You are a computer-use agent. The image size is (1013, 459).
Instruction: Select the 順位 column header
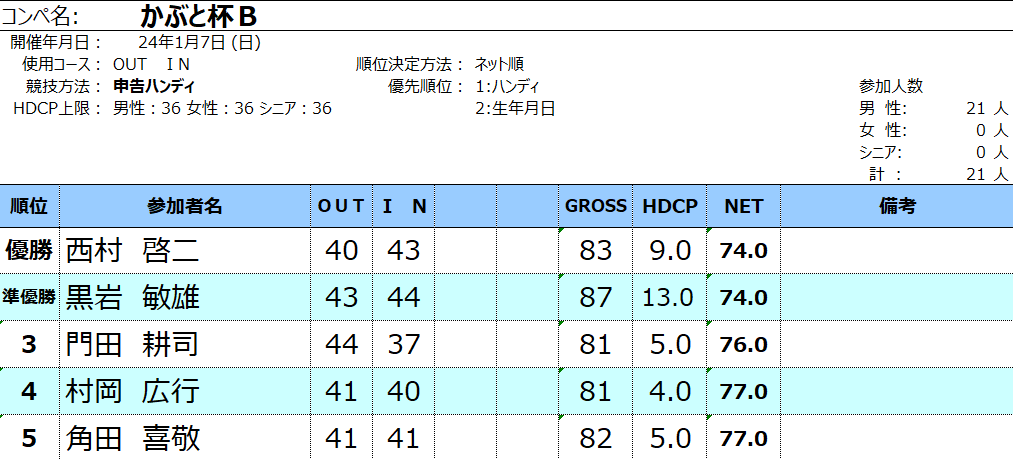click(x=30, y=206)
